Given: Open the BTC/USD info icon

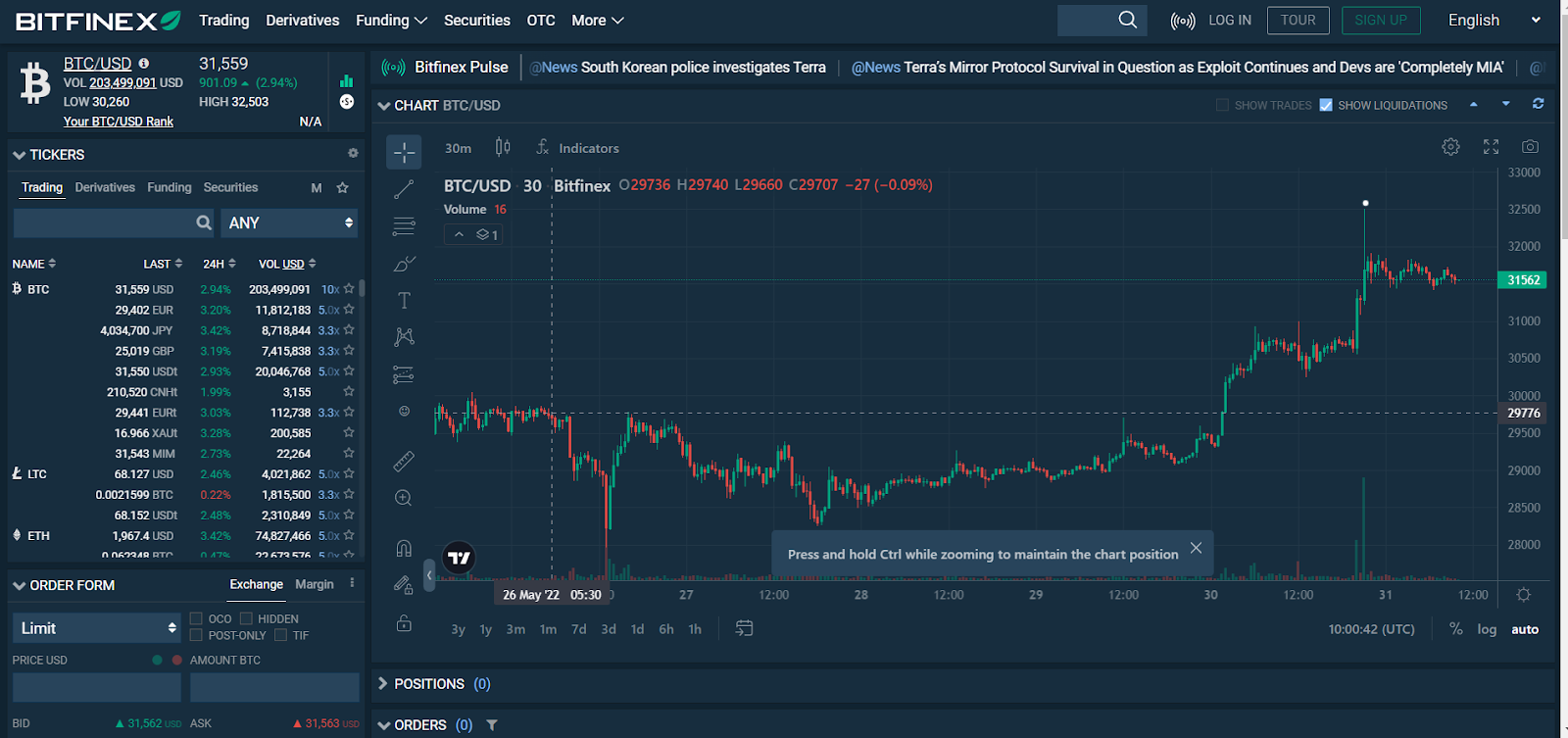Looking at the screenshot, I should (144, 63).
